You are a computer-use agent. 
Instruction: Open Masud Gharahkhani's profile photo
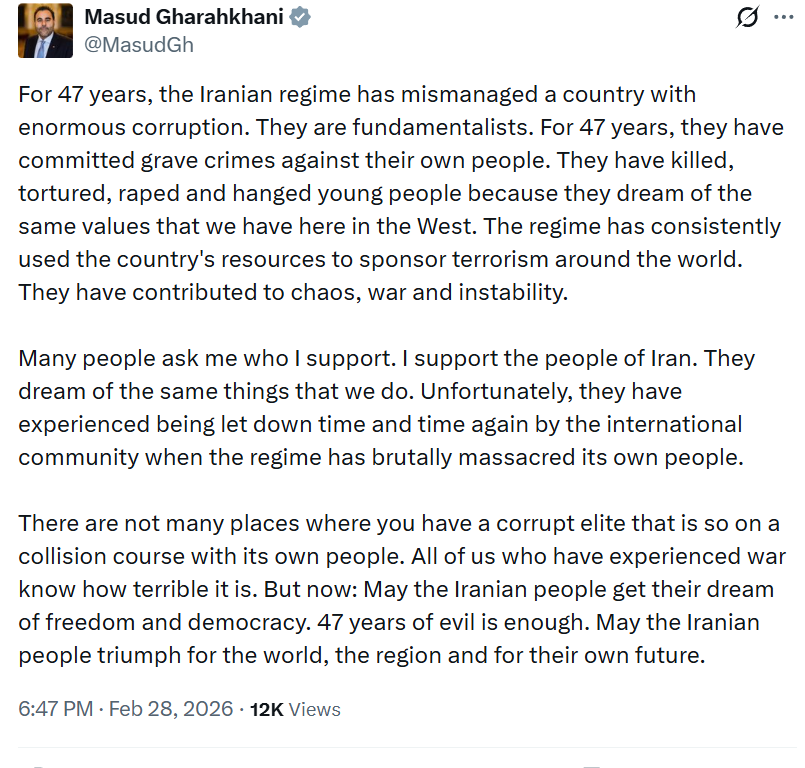[x=46, y=30]
